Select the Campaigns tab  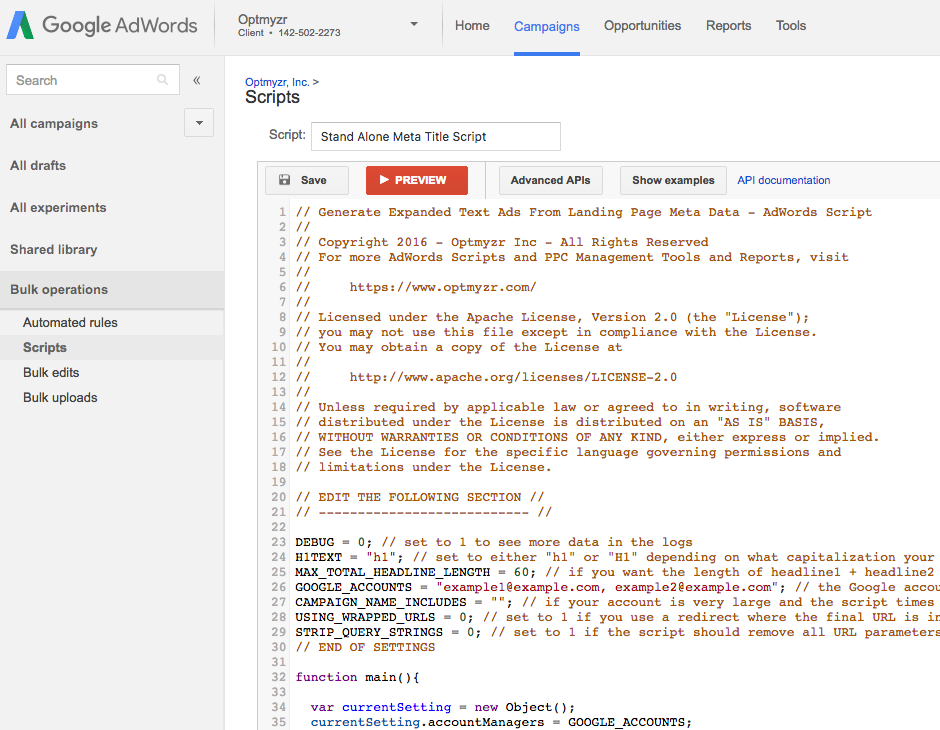click(x=547, y=26)
